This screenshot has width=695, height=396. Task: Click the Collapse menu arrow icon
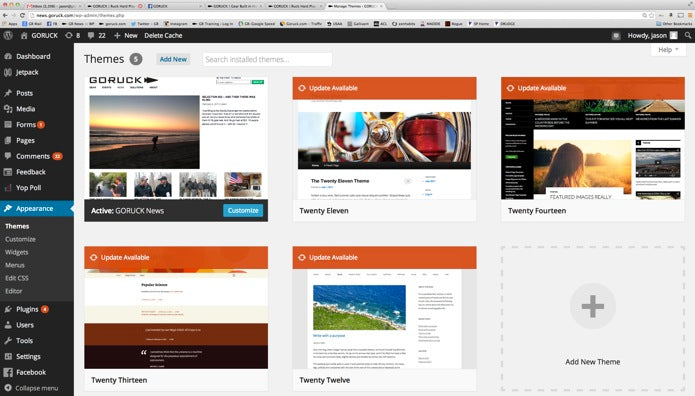[x=8, y=388]
